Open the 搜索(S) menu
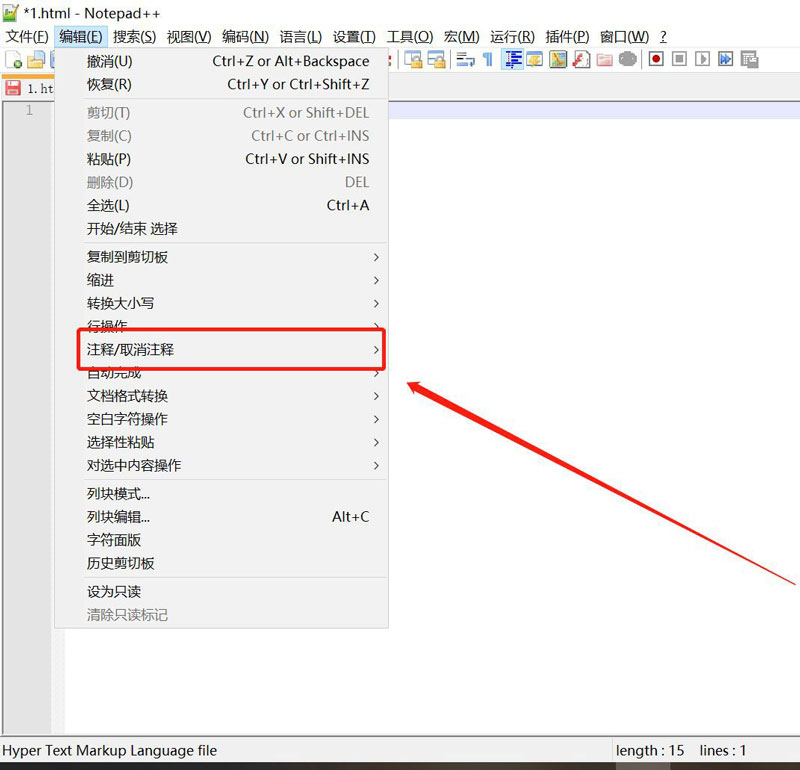Image resolution: width=800 pixels, height=770 pixels. coord(134,37)
